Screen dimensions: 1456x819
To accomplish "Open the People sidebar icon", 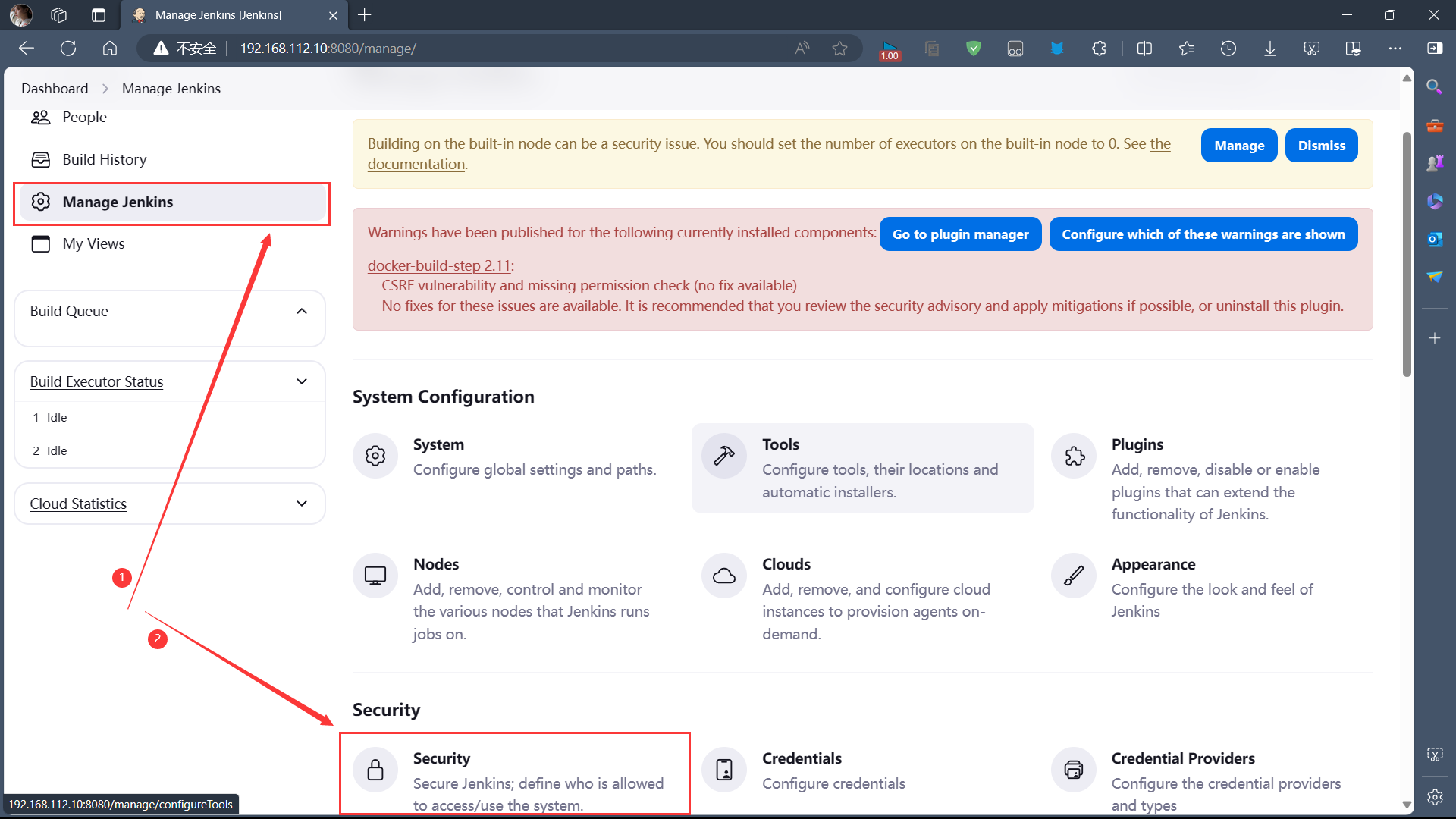I will pyautogui.click(x=40, y=118).
